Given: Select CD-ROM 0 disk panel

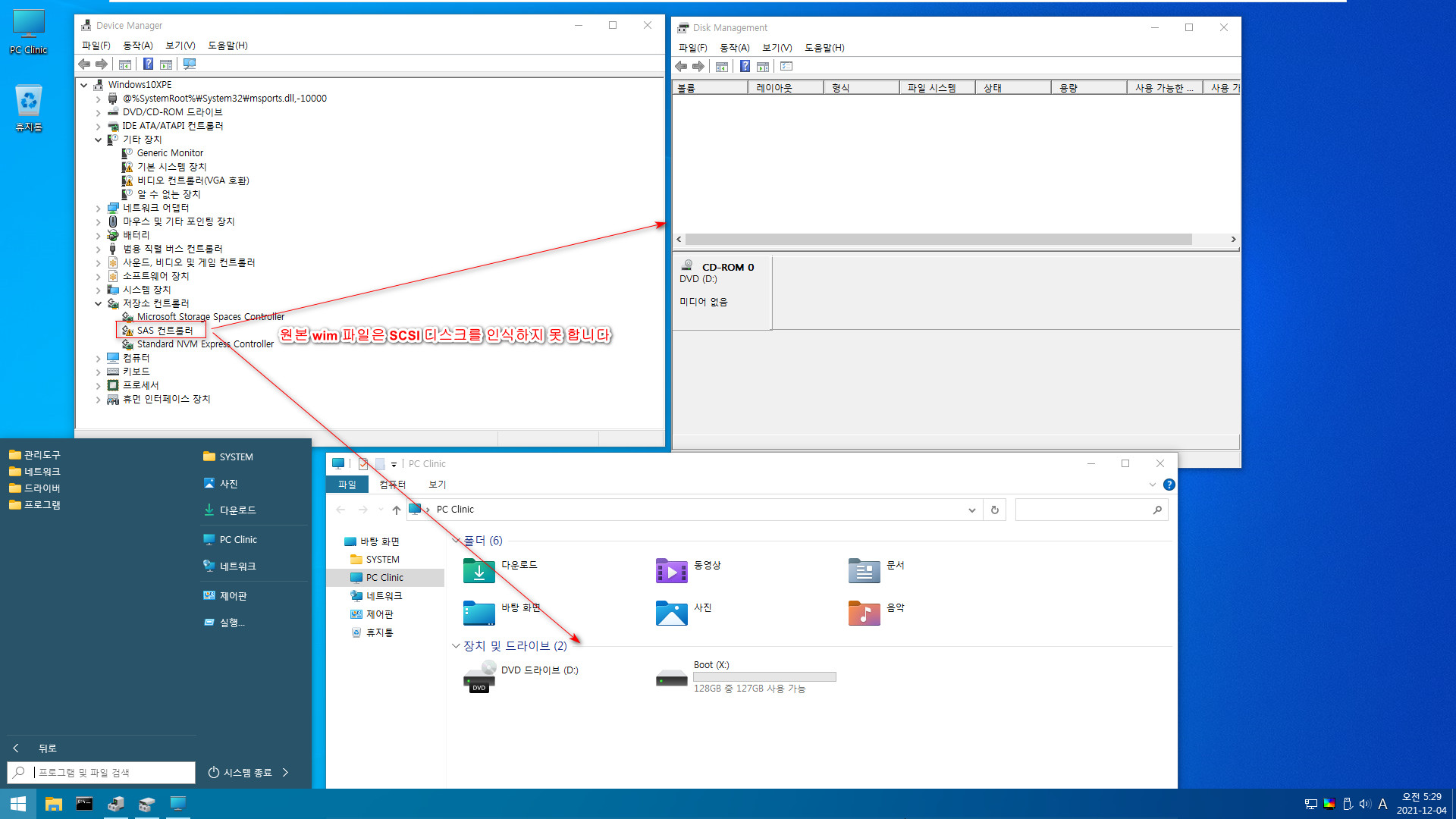Looking at the screenshot, I should point(721,293).
